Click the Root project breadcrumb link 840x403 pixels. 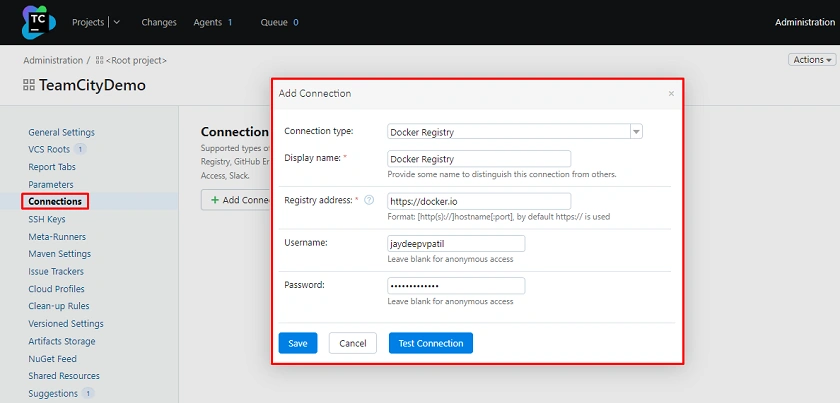point(136,61)
